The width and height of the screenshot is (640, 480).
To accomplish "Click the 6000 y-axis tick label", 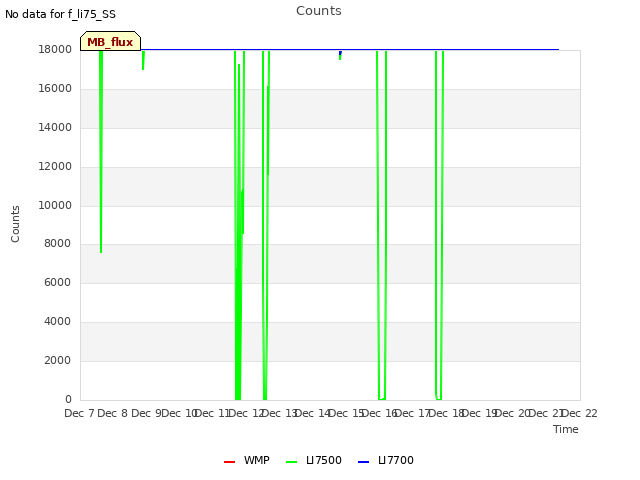I will pyautogui.click(x=58, y=282).
